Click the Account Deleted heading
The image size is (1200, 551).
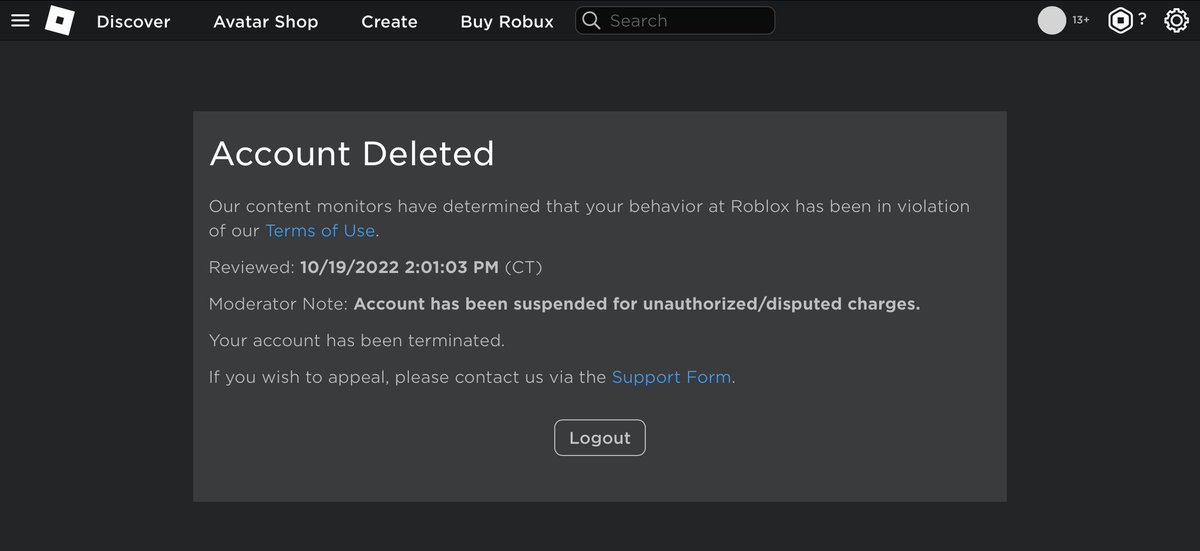point(352,154)
